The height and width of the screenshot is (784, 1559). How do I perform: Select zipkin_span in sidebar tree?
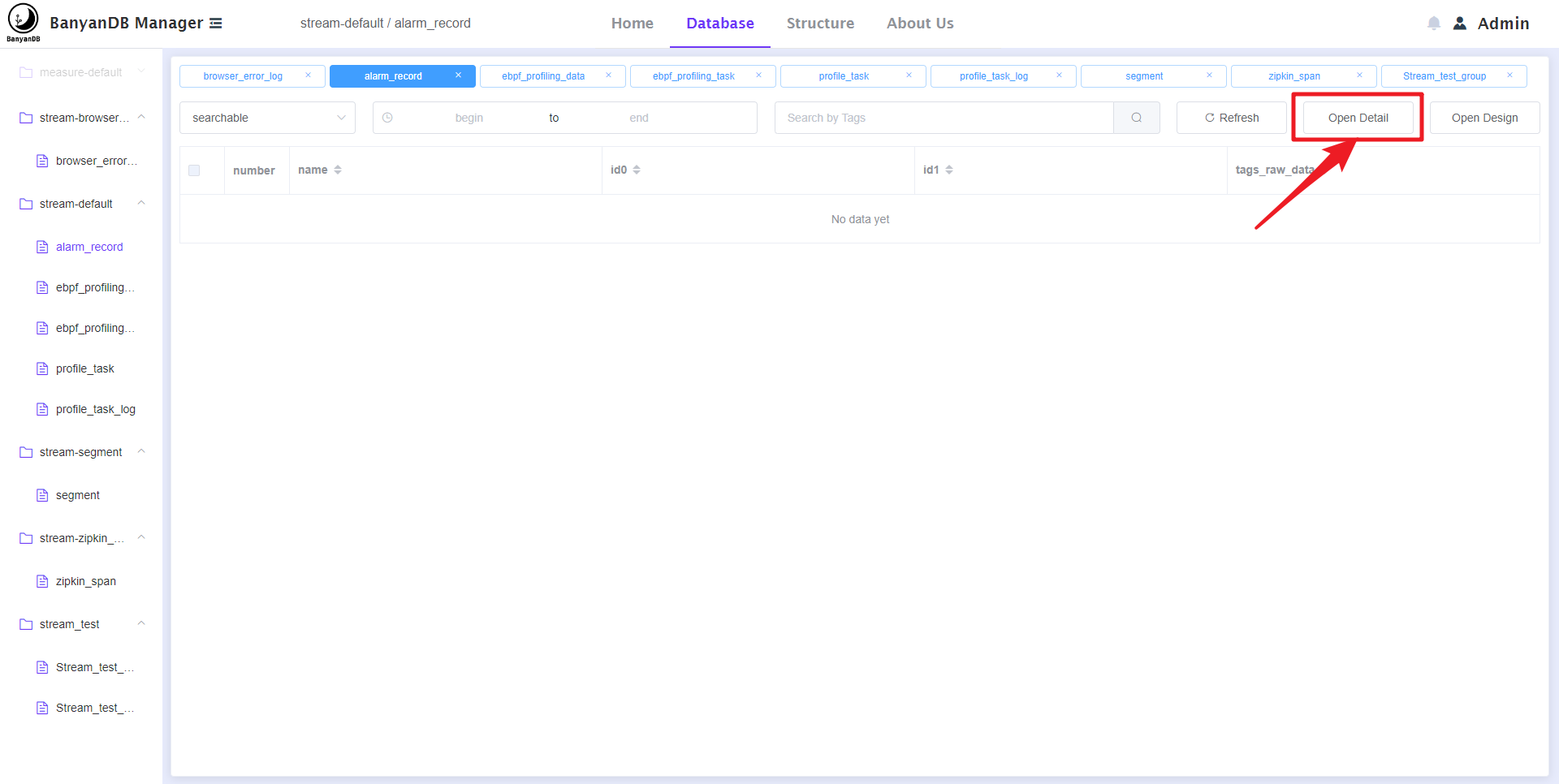tap(86, 581)
